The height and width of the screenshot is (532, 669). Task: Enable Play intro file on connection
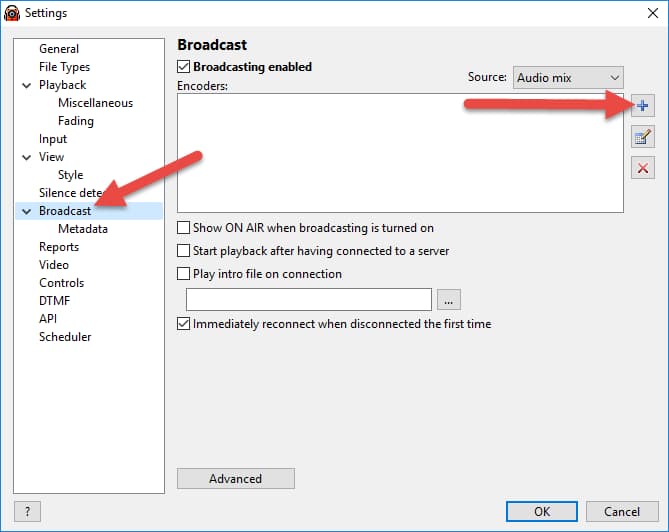(x=183, y=274)
